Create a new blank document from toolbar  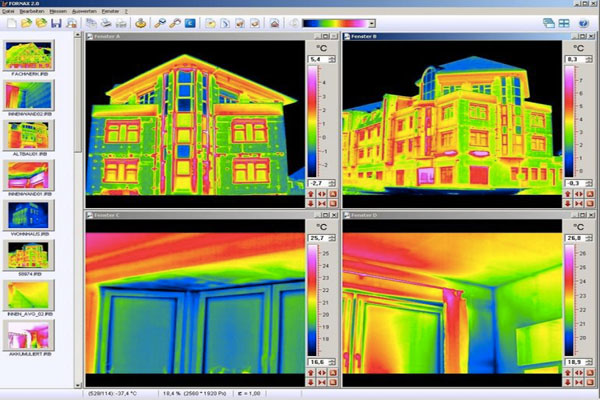tap(11, 23)
